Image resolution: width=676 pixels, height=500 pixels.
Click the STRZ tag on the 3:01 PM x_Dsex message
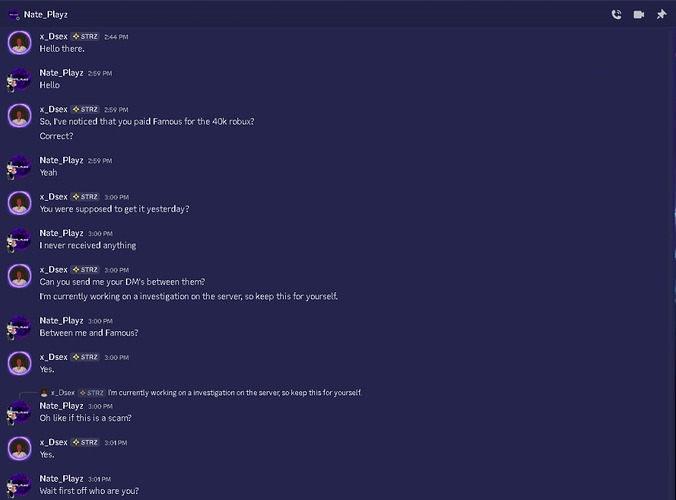85,442
